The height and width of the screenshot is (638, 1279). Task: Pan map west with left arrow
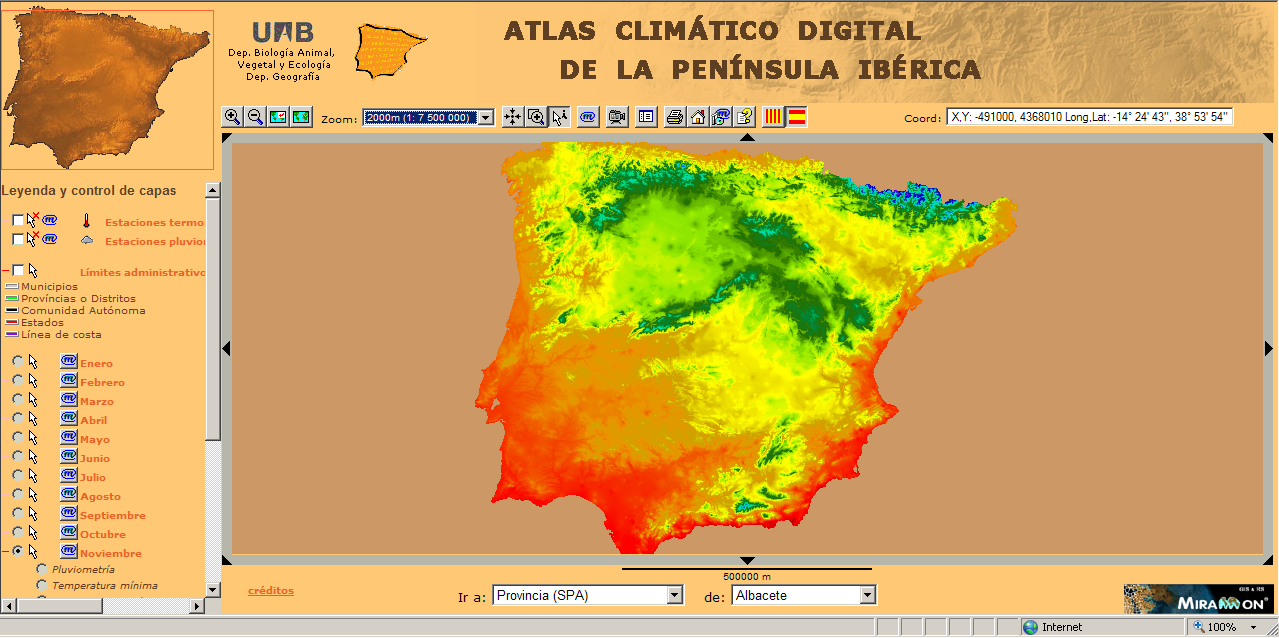pyautogui.click(x=226, y=348)
